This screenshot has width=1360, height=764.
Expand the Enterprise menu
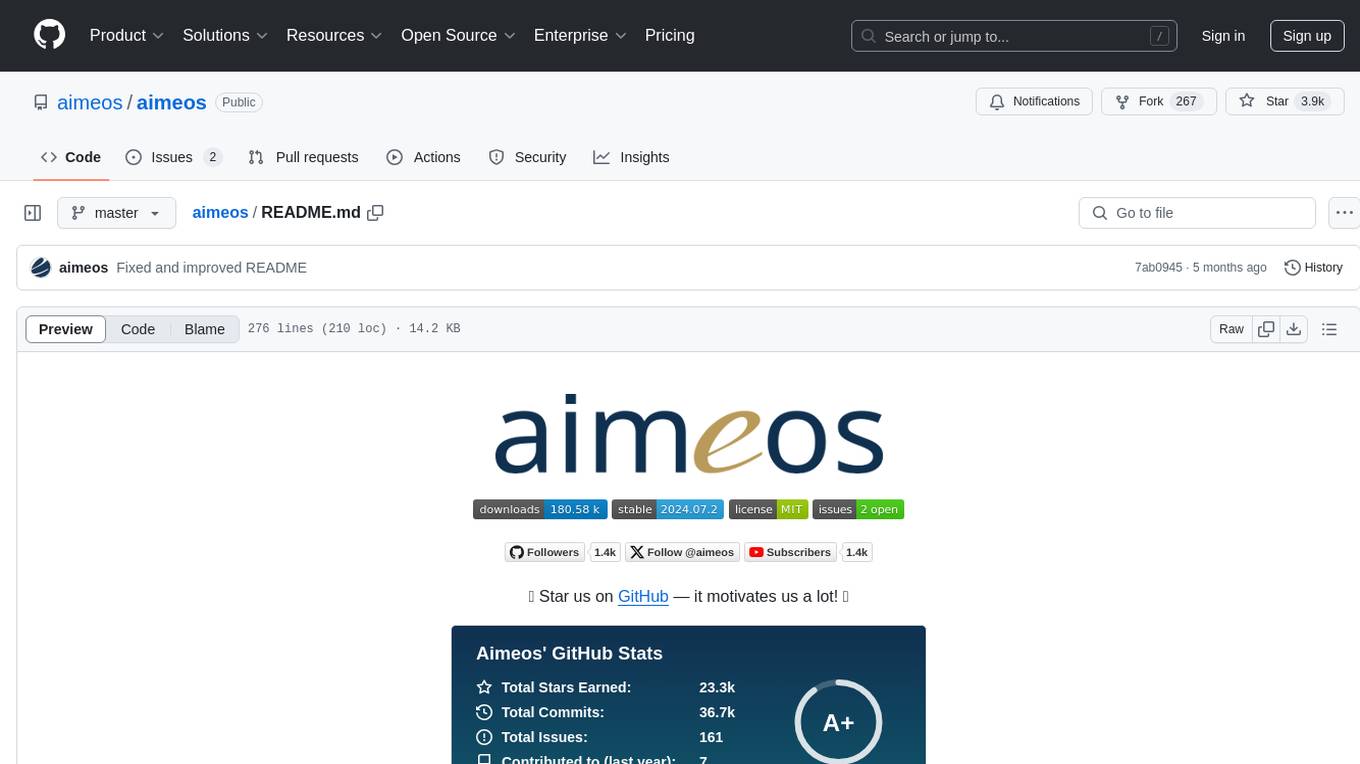click(x=581, y=35)
